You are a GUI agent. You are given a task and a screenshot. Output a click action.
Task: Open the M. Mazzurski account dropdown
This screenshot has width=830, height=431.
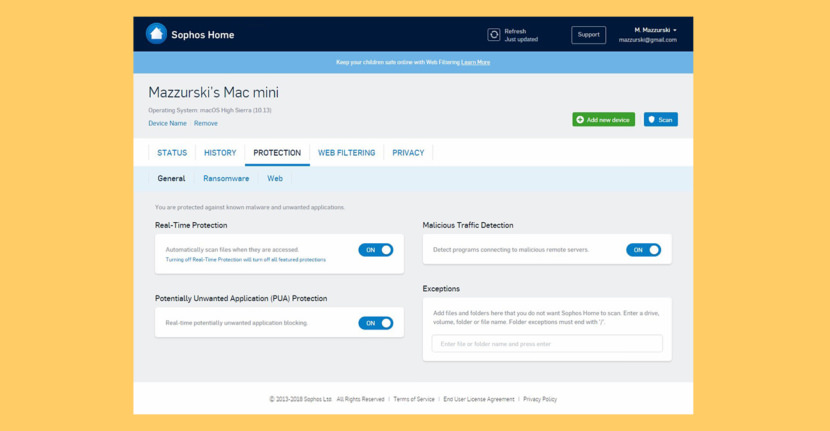coord(655,30)
